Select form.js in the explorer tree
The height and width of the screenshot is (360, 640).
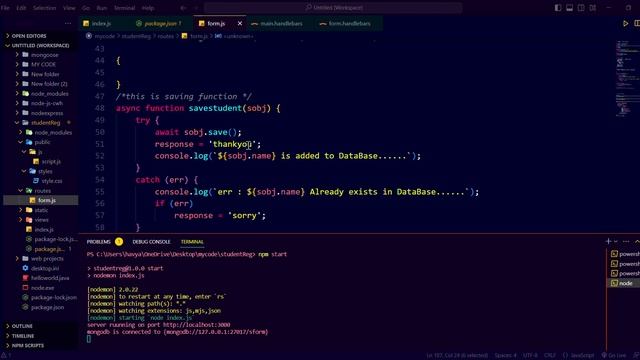[x=41, y=200]
